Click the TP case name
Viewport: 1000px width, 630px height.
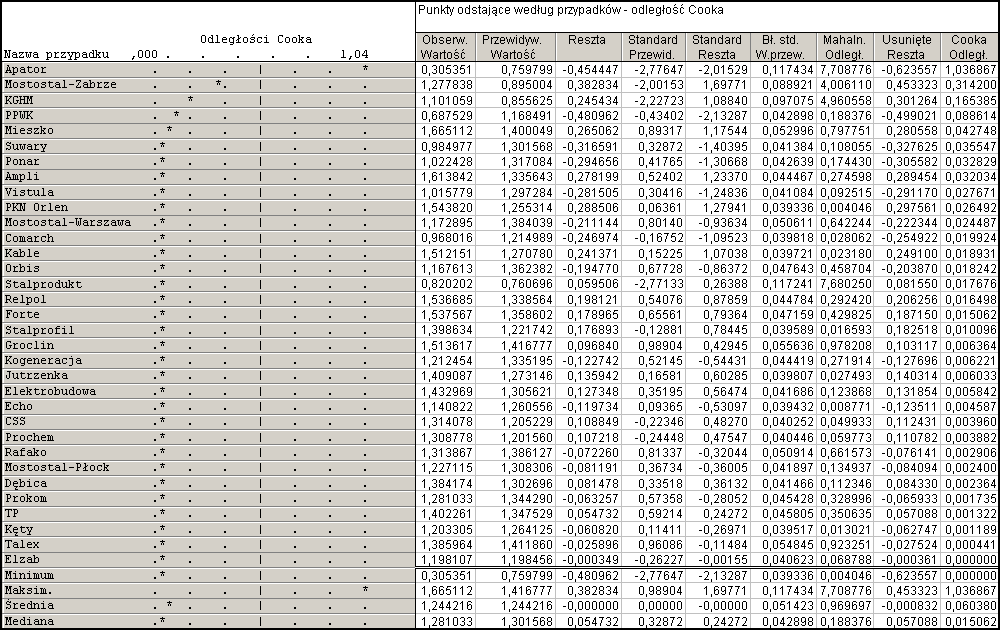(11, 513)
